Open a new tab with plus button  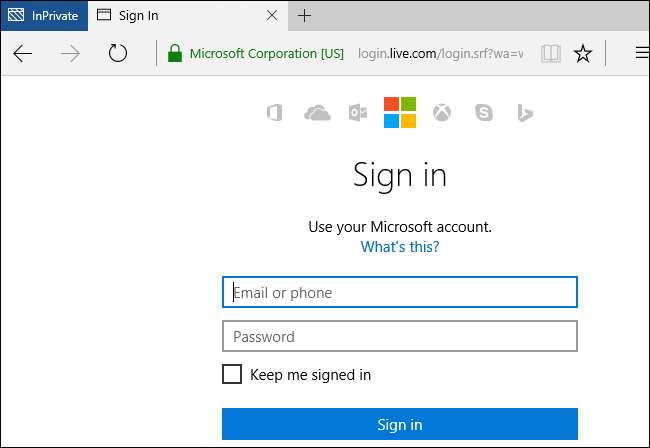coord(304,16)
